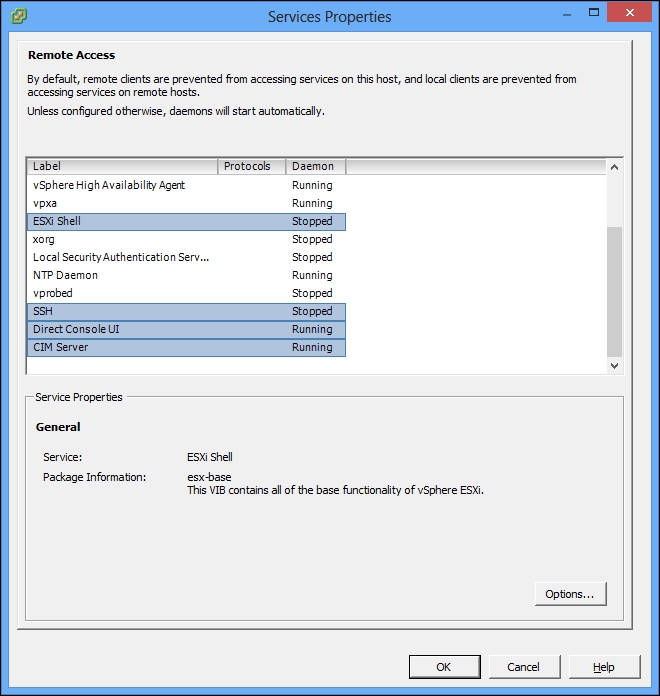Image resolution: width=660 pixels, height=696 pixels.
Task: Click Running status of CIM Server
Action: pyautogui.click(x=312, y=348)
